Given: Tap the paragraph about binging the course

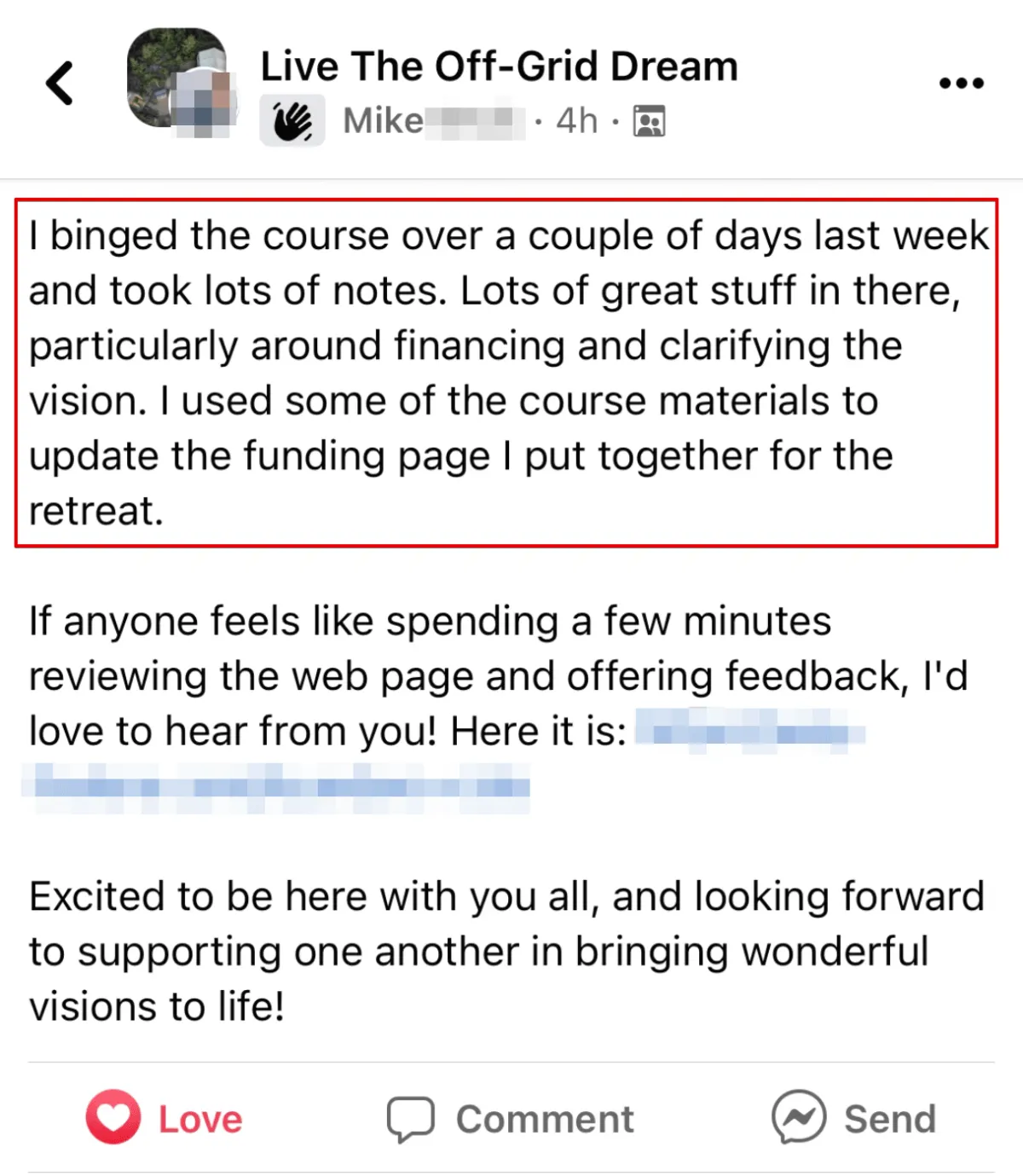Looking at the screenshot, I should point(506,373).
